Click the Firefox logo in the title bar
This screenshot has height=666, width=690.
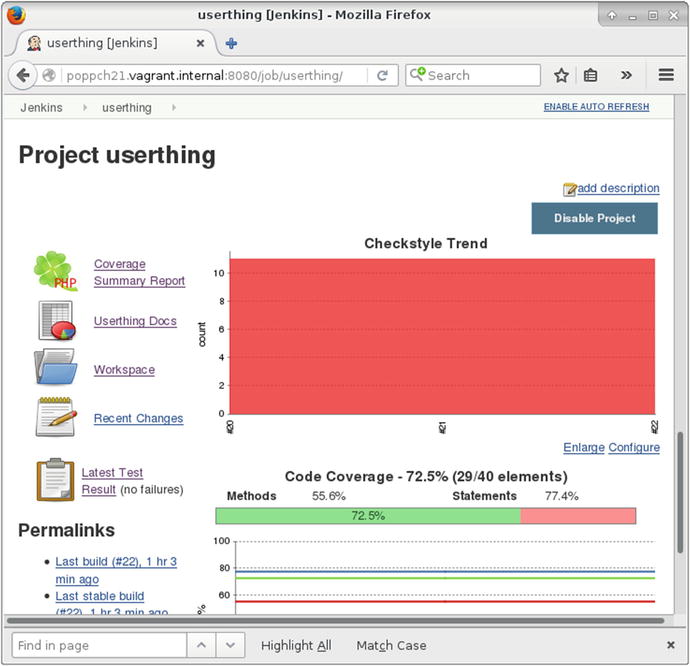click(x=16, y=15)
